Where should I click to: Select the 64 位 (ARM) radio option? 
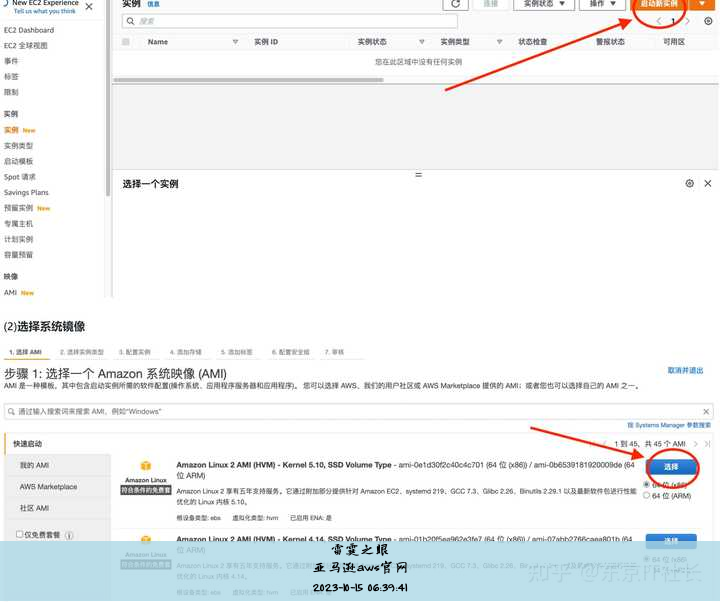(647, 495)
